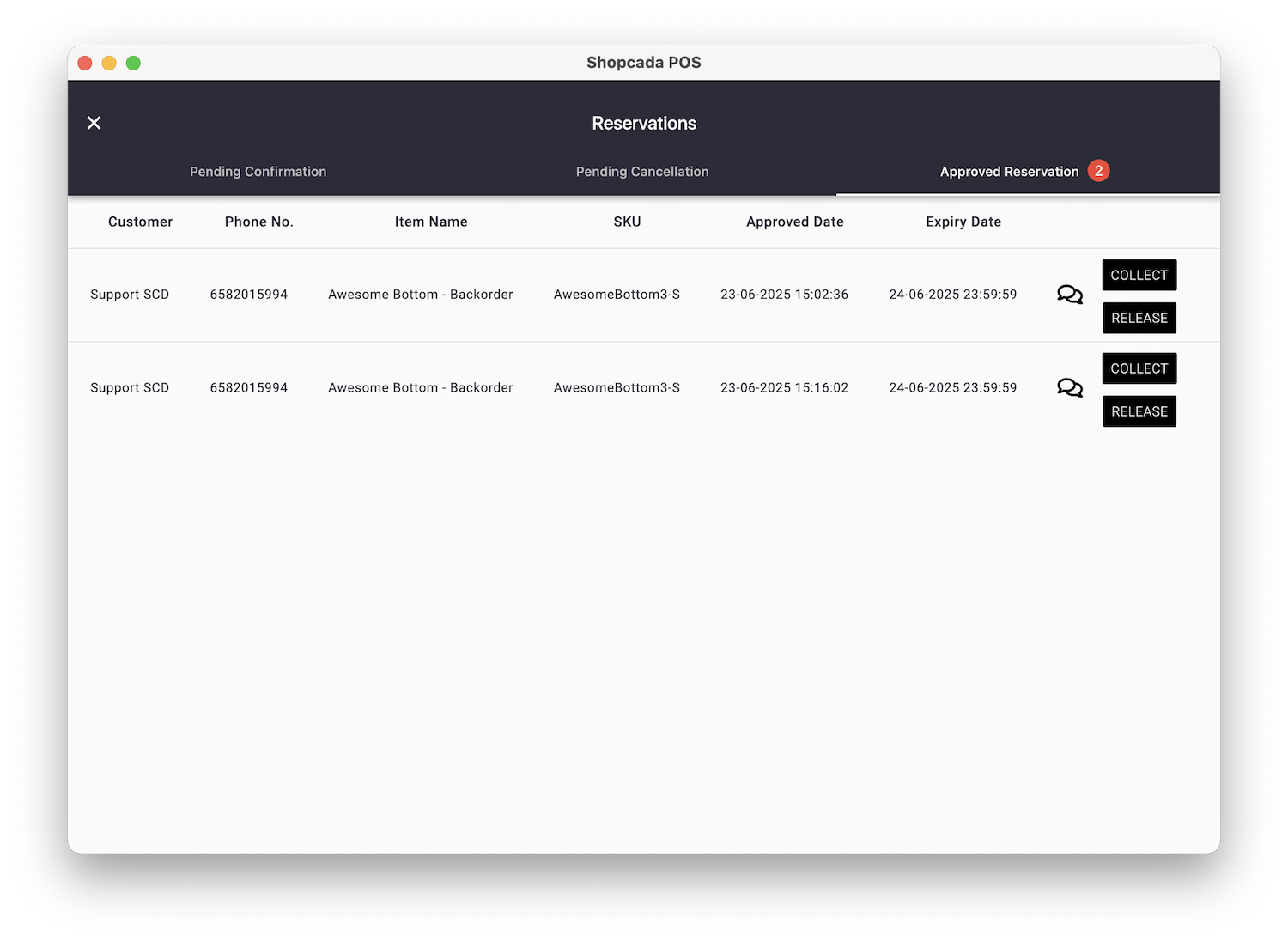The image size is (1288, 943).
Task: Close the Reservations screen with X icon
Action: (94, 123)
